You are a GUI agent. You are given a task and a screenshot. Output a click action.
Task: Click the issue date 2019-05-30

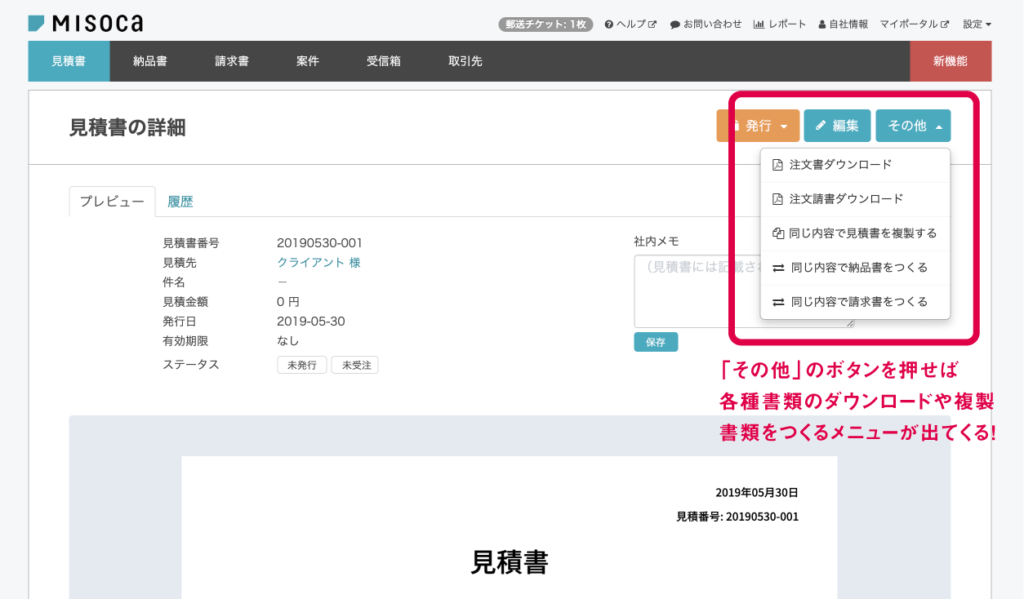pyautogui.click(x=311, y=321)
